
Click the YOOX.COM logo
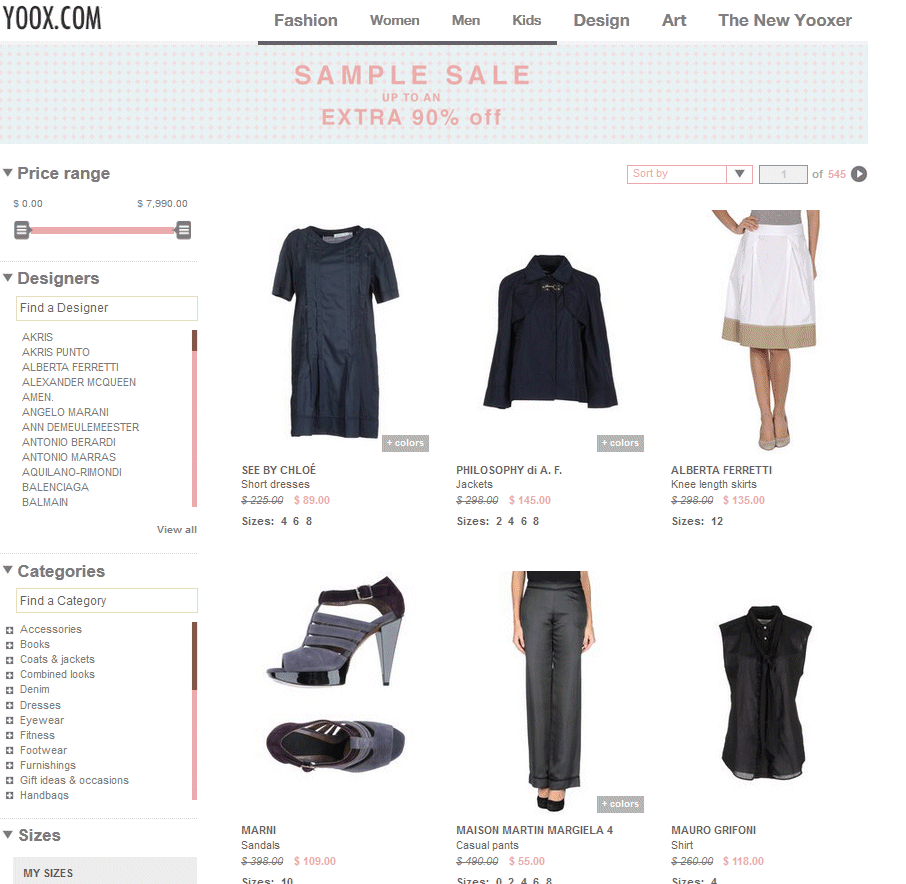[52, 18]
